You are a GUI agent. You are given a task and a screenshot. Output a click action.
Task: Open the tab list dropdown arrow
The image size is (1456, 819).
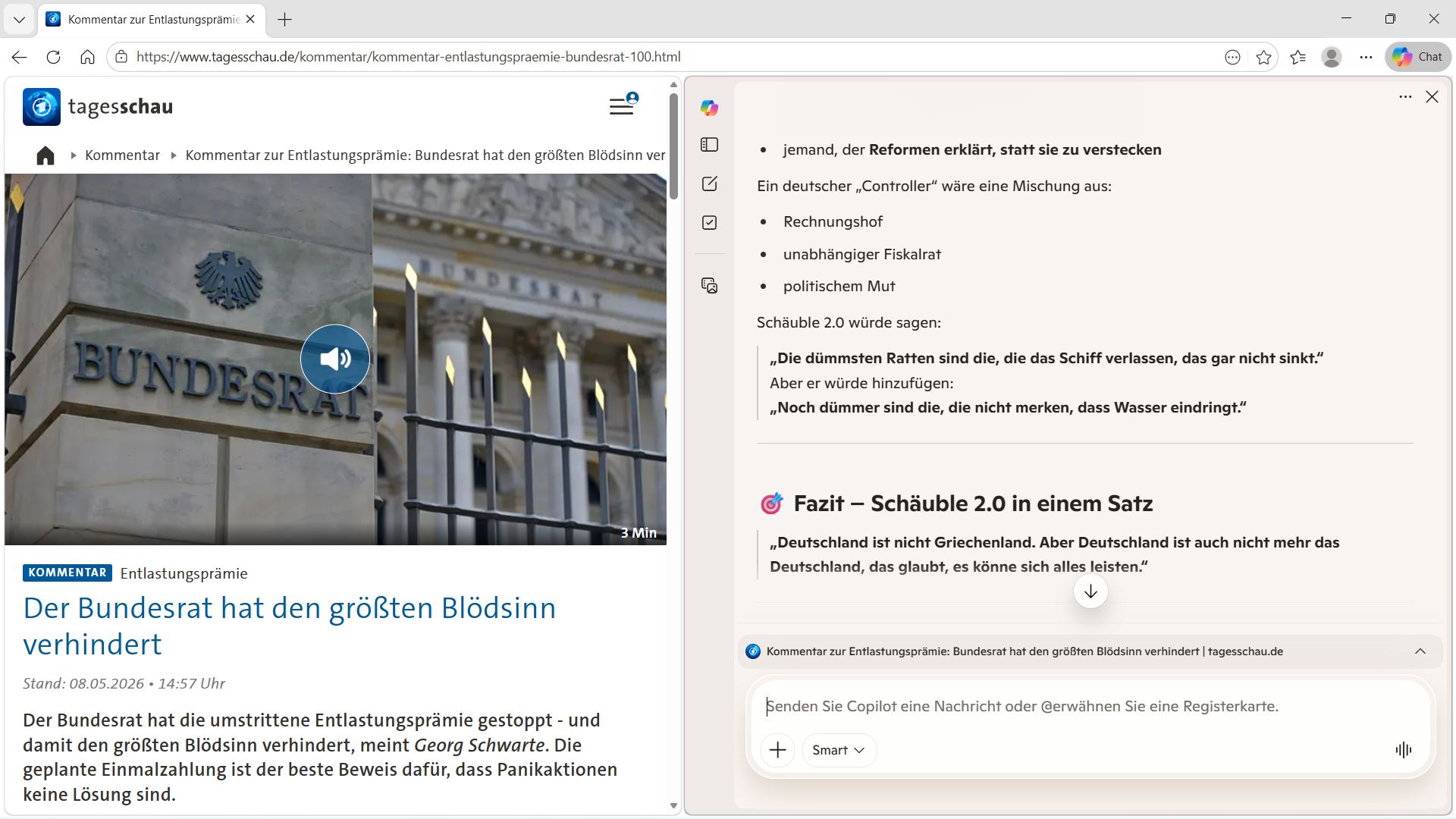19,20
